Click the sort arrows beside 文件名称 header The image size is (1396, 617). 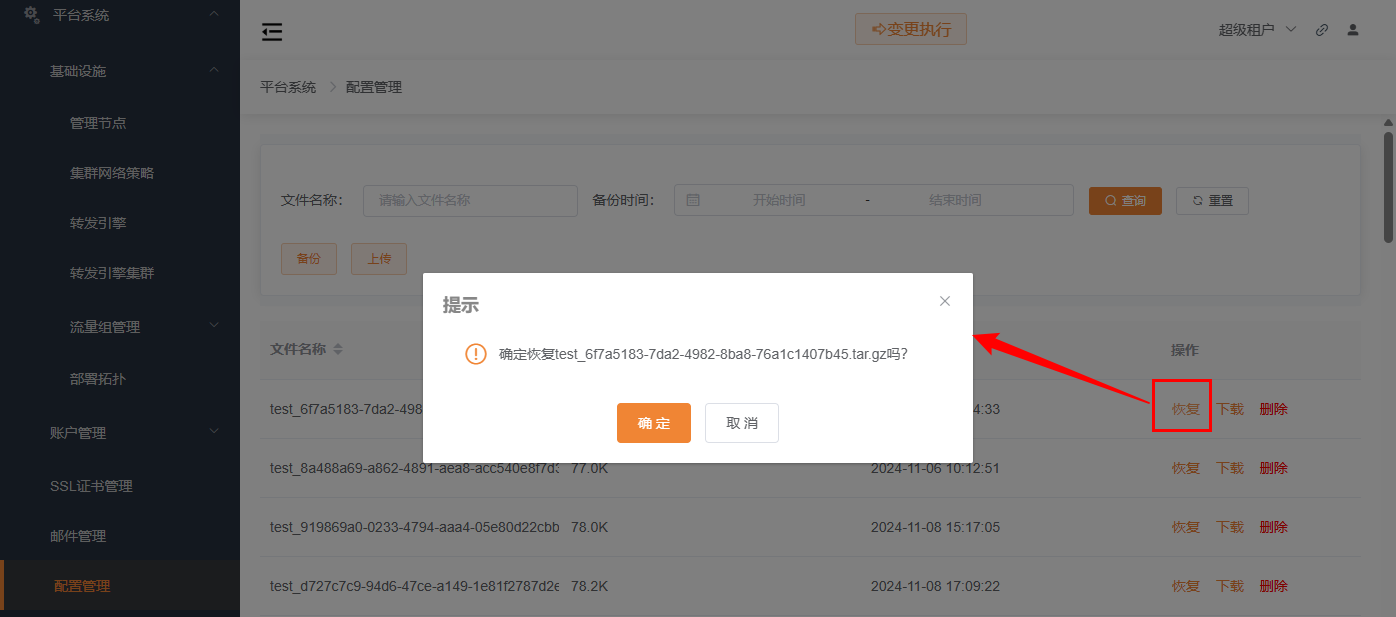[338, 349]
